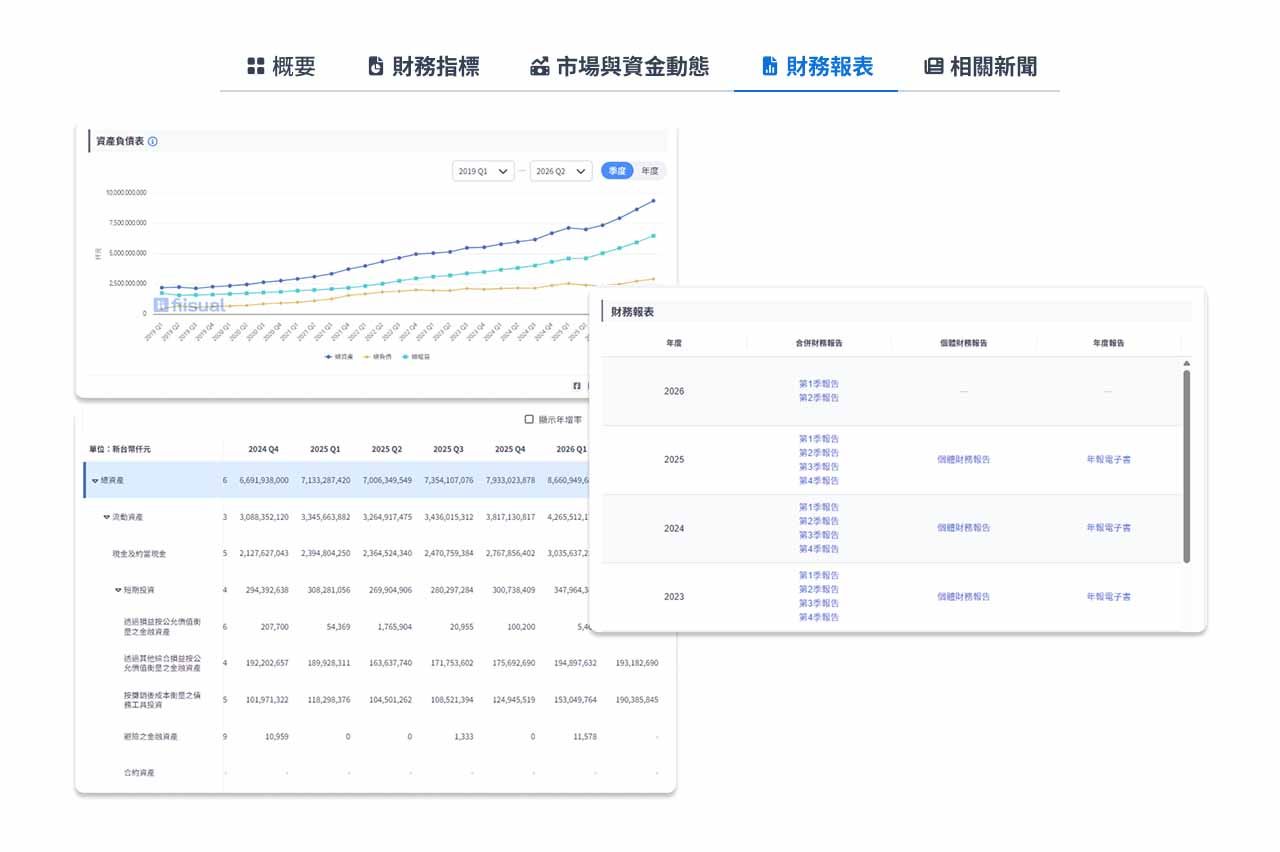Collapse the 短期投資 row

point(117,590)
